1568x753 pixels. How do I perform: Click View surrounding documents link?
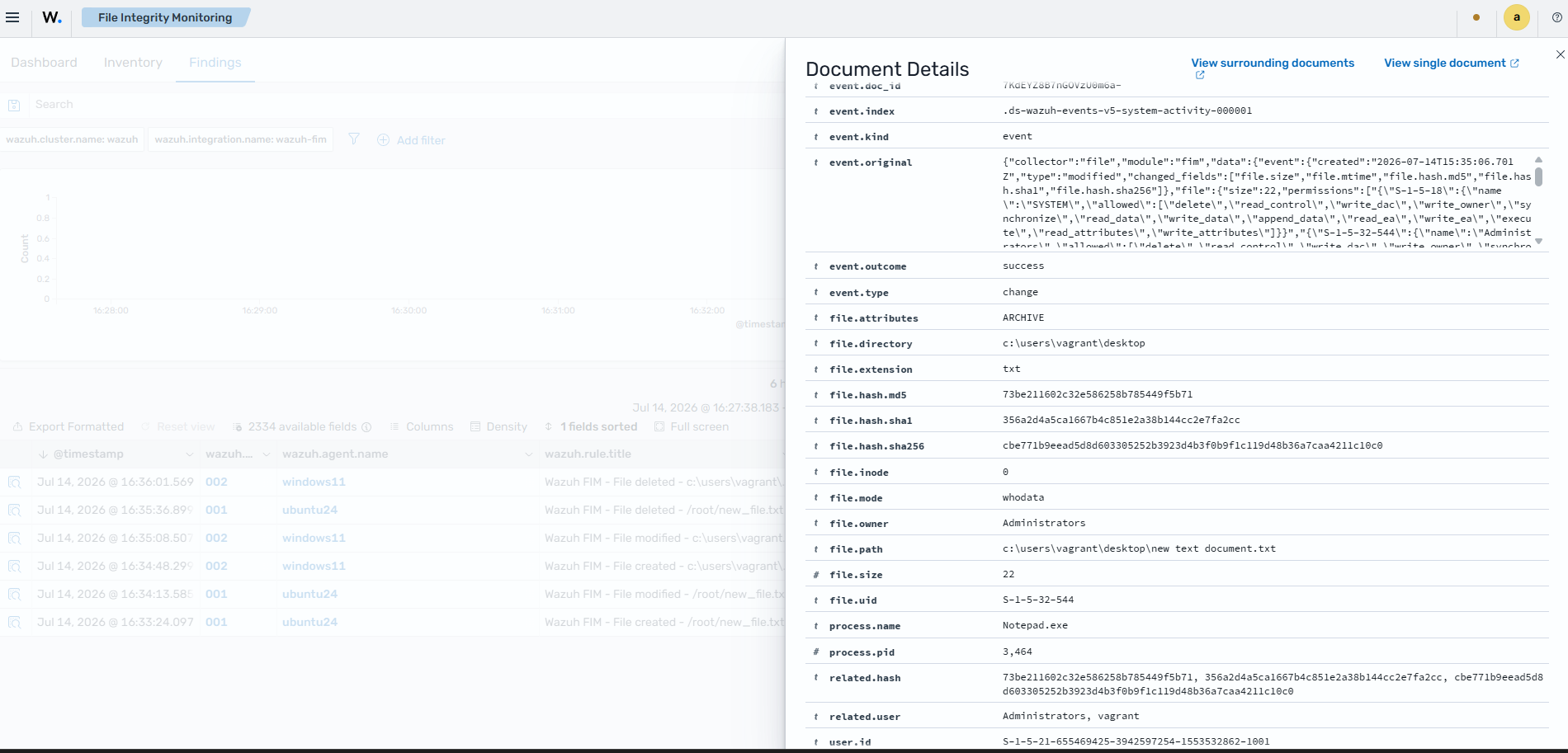point(1273,63)
